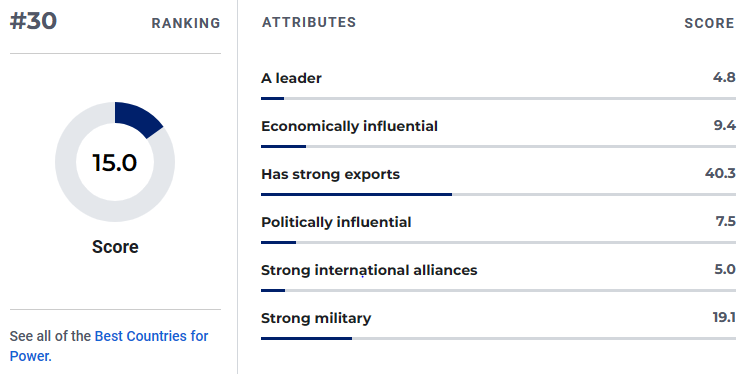
Task: Open the Best Countries for Power link
Action: tap(109, 346)
